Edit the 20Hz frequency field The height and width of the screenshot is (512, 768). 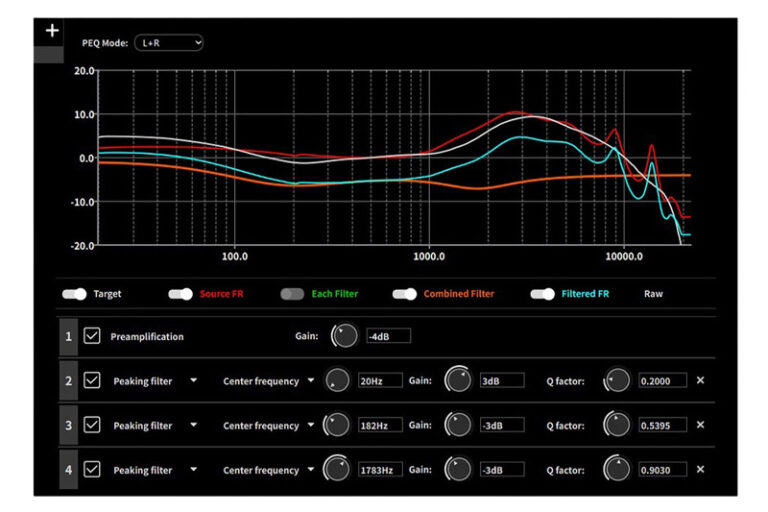tap(380, 381)
